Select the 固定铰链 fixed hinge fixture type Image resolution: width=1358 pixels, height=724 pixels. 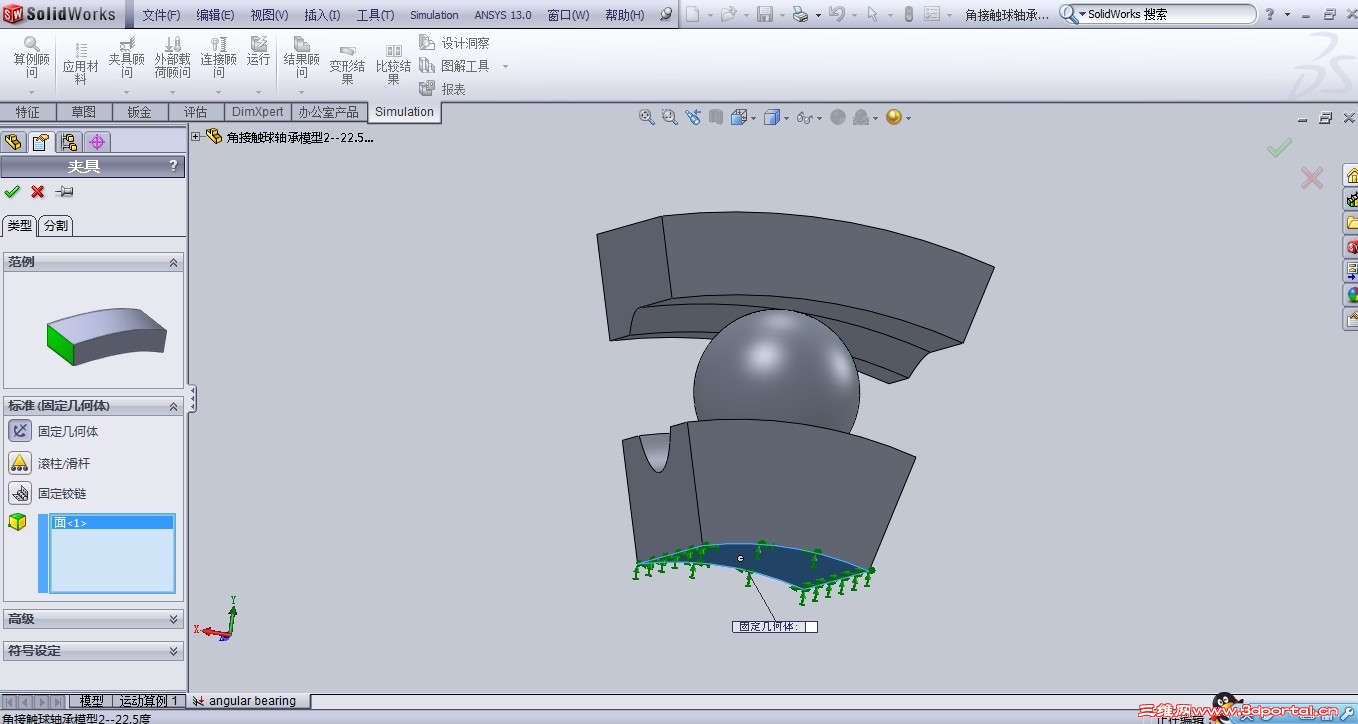(x=20, y=493)
